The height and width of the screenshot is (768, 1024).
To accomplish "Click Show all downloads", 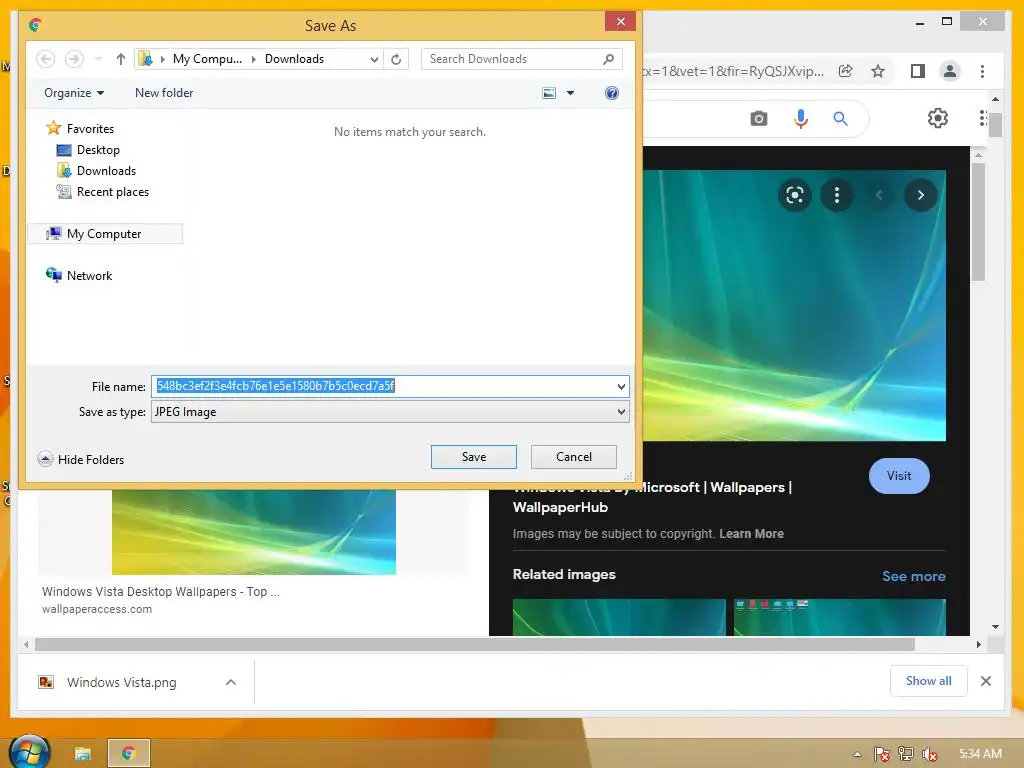I will (x=928, y=681).
